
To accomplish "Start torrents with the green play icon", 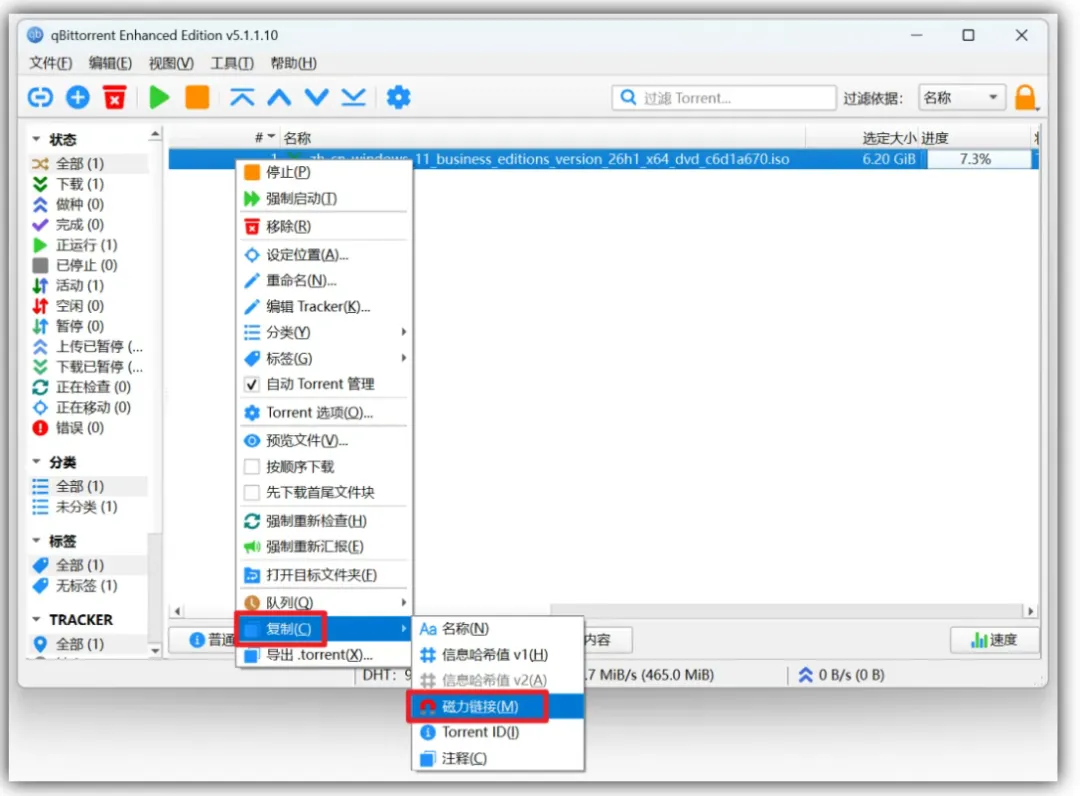I will tap(159, 98).
